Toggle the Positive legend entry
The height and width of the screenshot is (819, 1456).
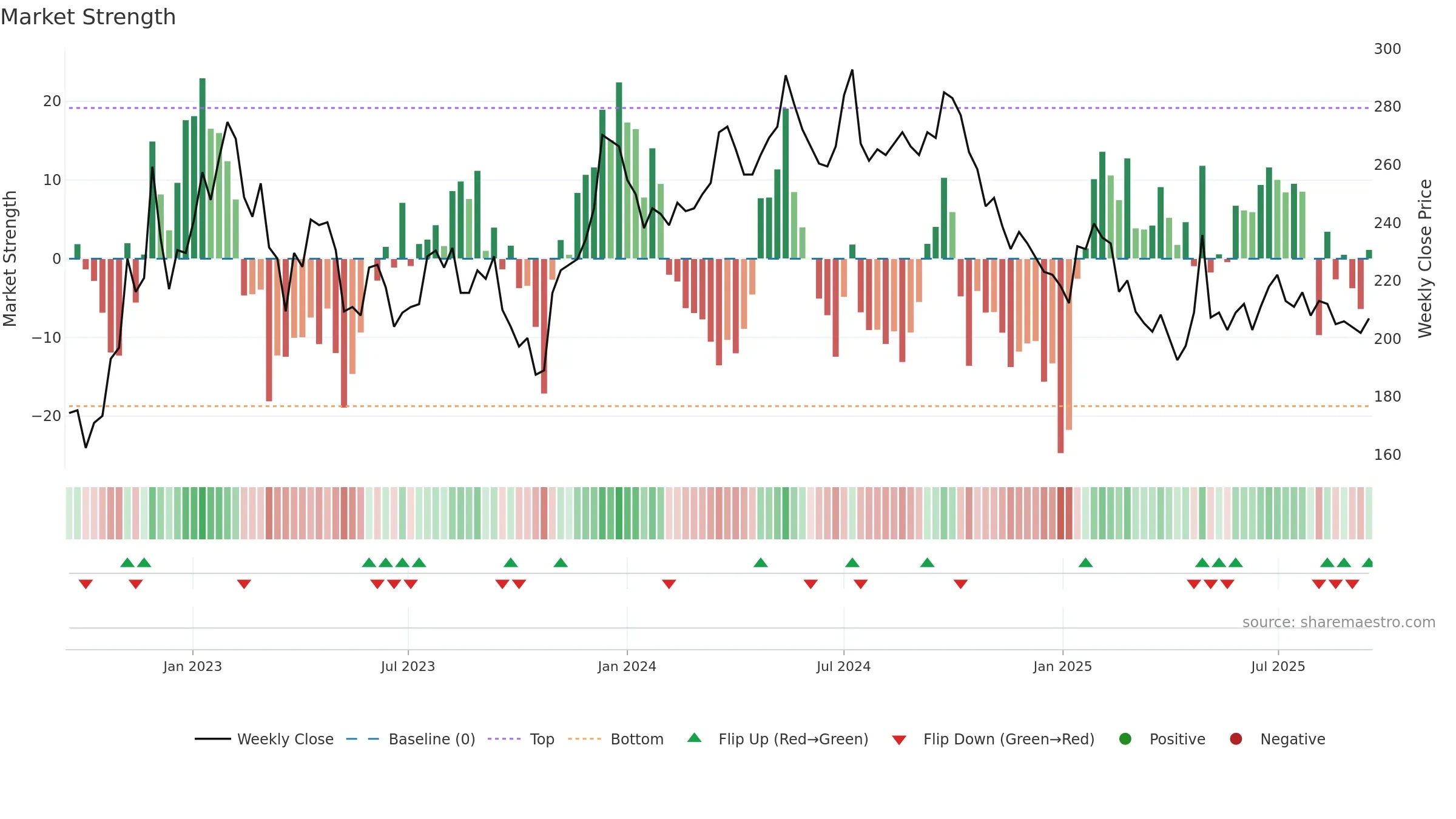coord(1162,739)
